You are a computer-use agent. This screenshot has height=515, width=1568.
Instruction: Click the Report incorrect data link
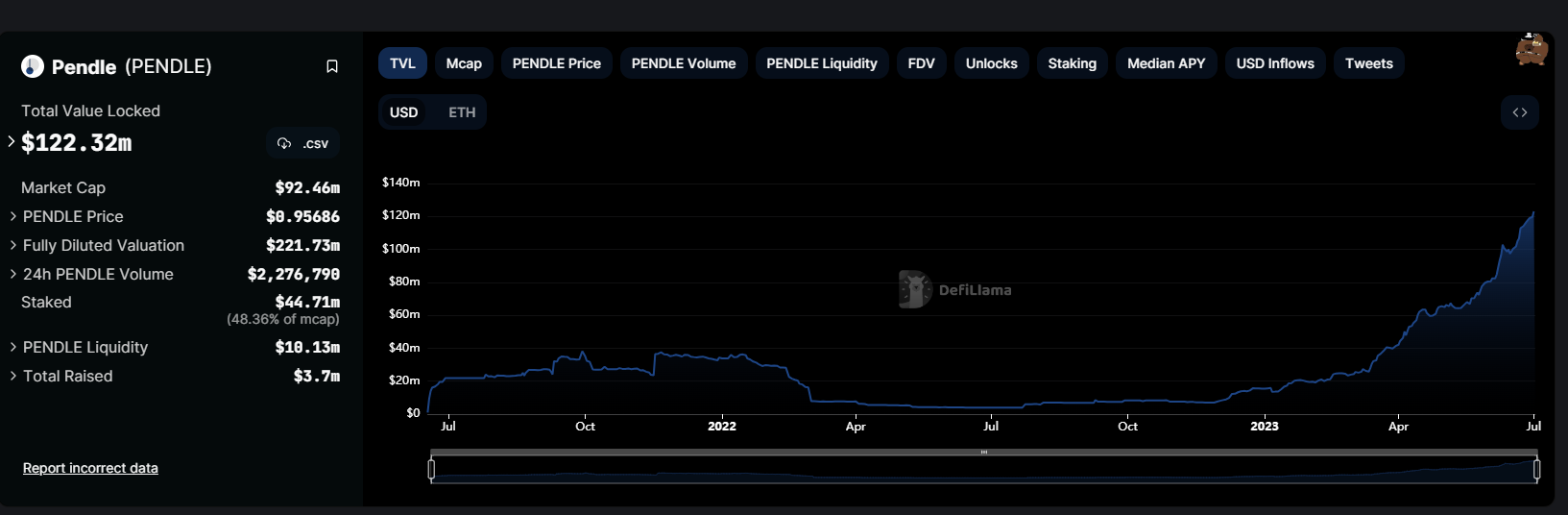pyautogui.click(x=90, y=468)
